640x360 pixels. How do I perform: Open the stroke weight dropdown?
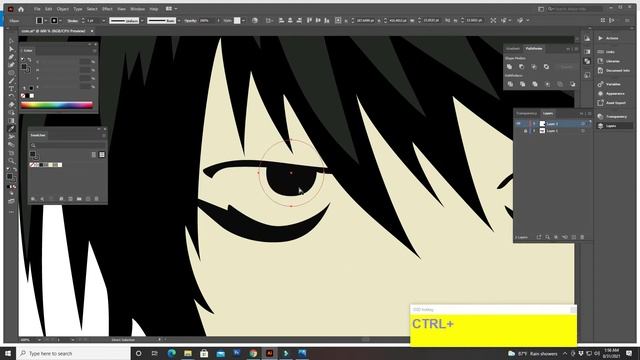coord(103,20)
